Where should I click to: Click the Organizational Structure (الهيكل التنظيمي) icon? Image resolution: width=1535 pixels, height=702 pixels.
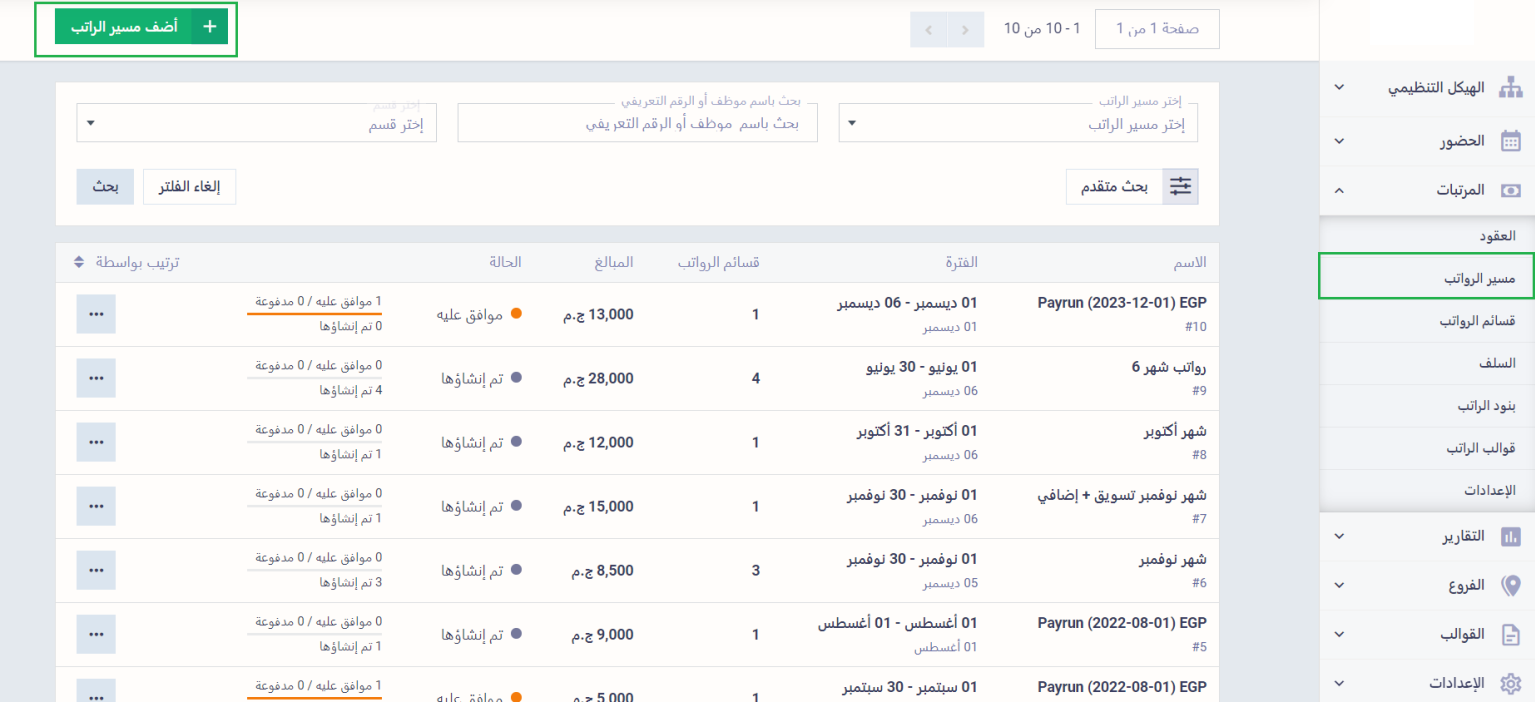tap(1510, 88)
